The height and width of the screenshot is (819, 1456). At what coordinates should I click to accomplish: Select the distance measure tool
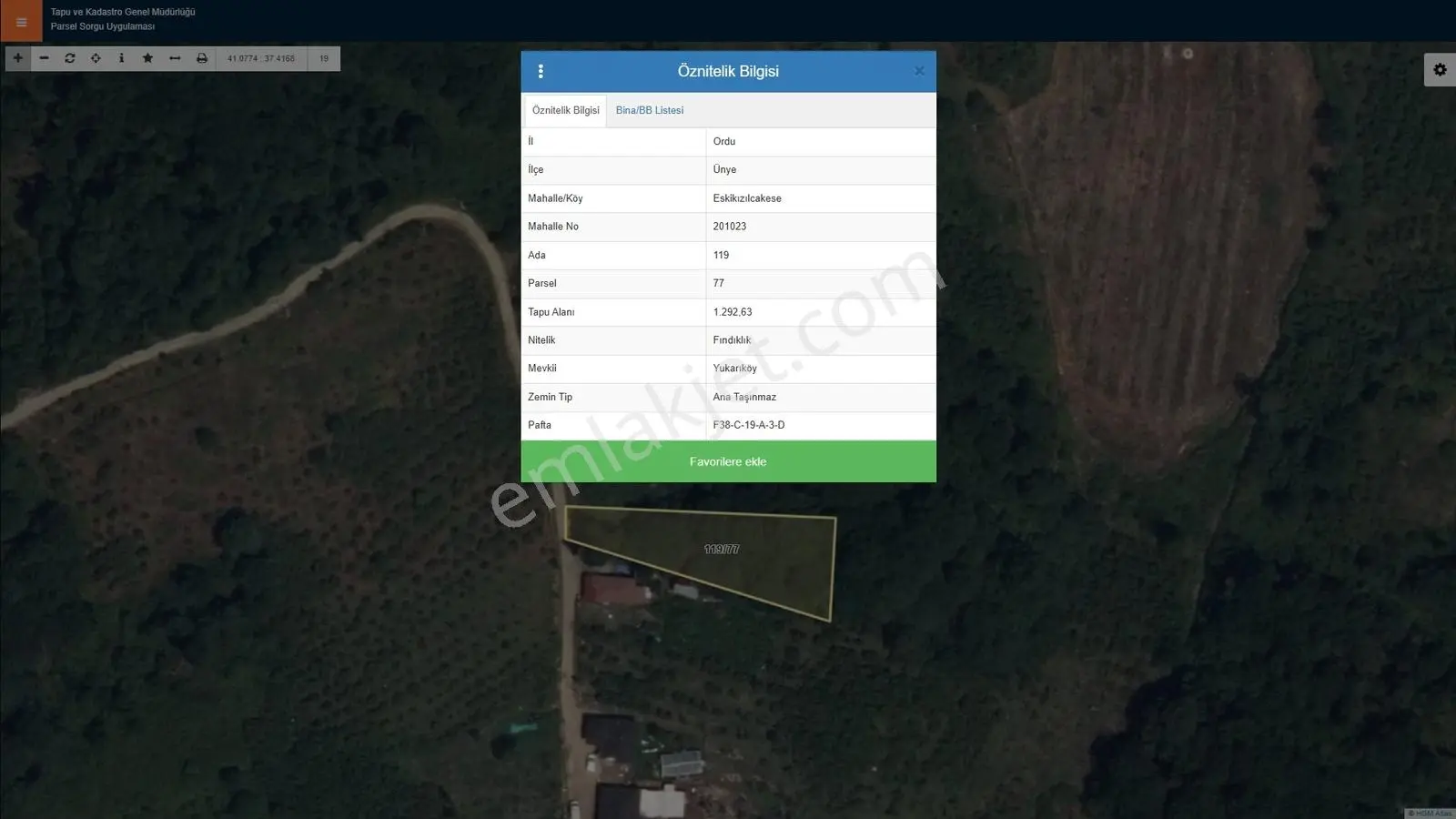point(175,58)
